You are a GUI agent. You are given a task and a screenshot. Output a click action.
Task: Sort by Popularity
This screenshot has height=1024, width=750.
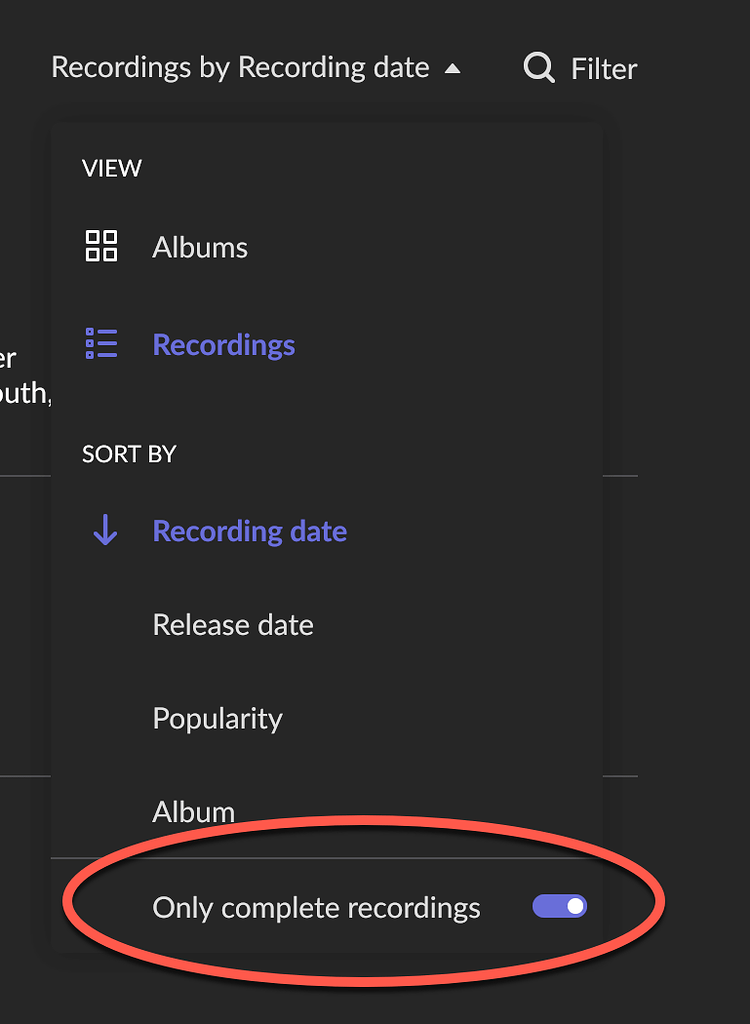(x=218, y=719)
